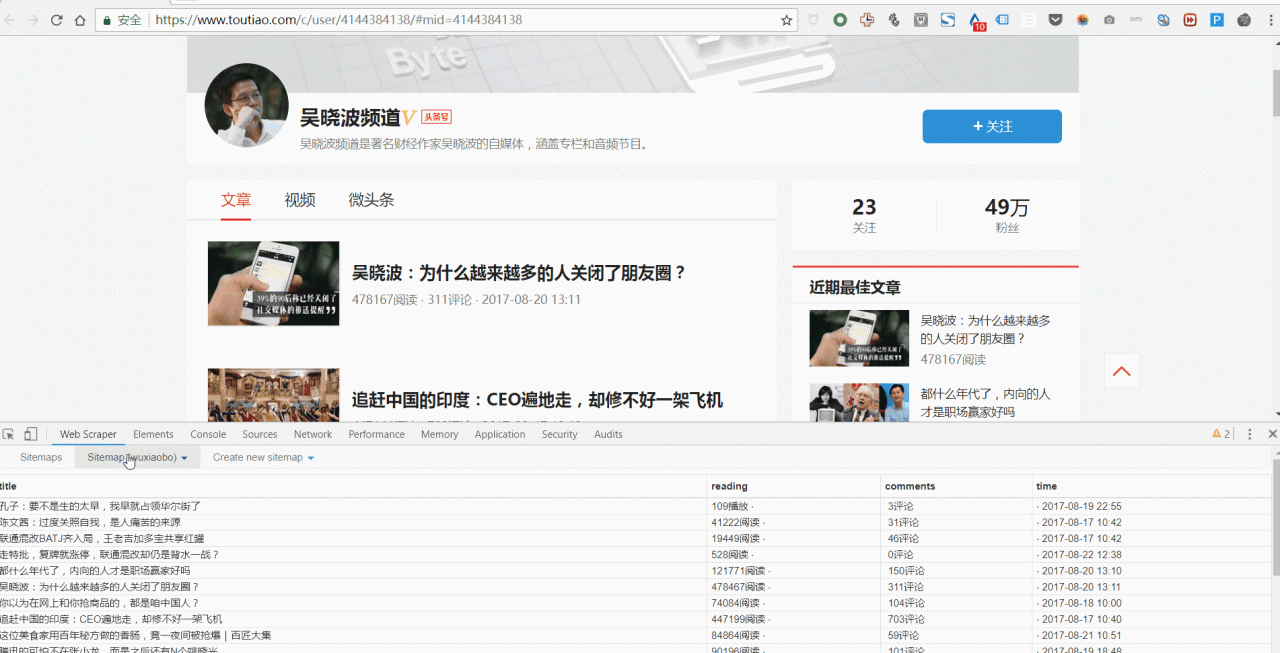This screenshot has width=1280, height=653.
Task: Click the DevTools results vertical scrollbar
Action: pos(1275,515)
